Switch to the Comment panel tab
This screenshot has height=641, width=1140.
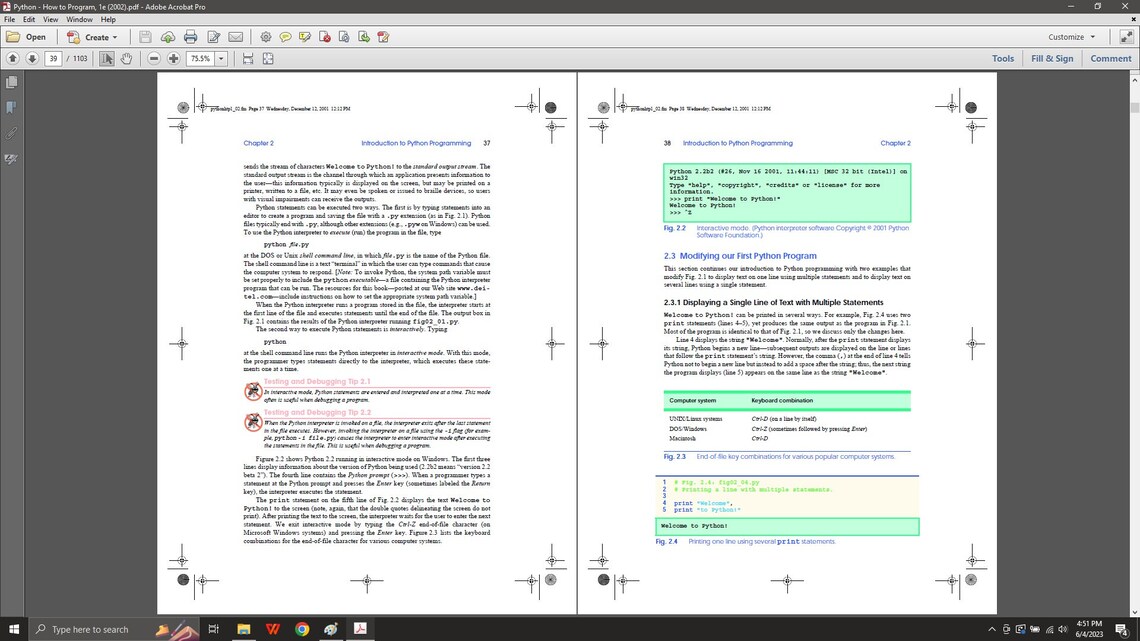point(1109,58)
